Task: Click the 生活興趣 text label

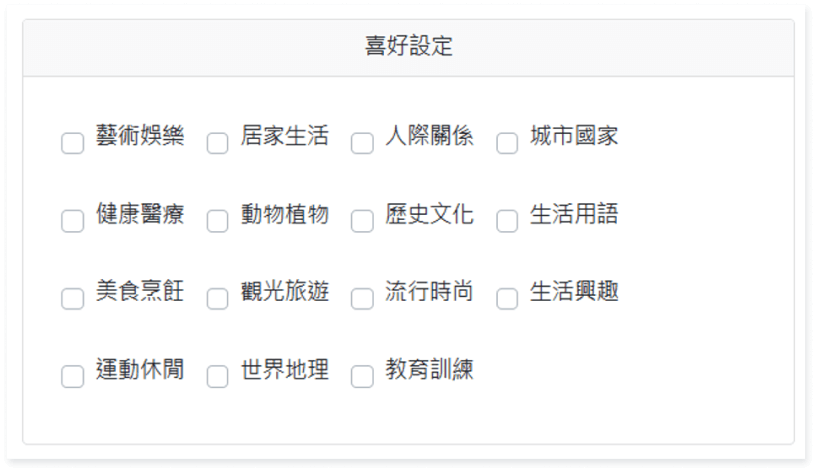Action: pyautogui.click(x=574, y=292)
